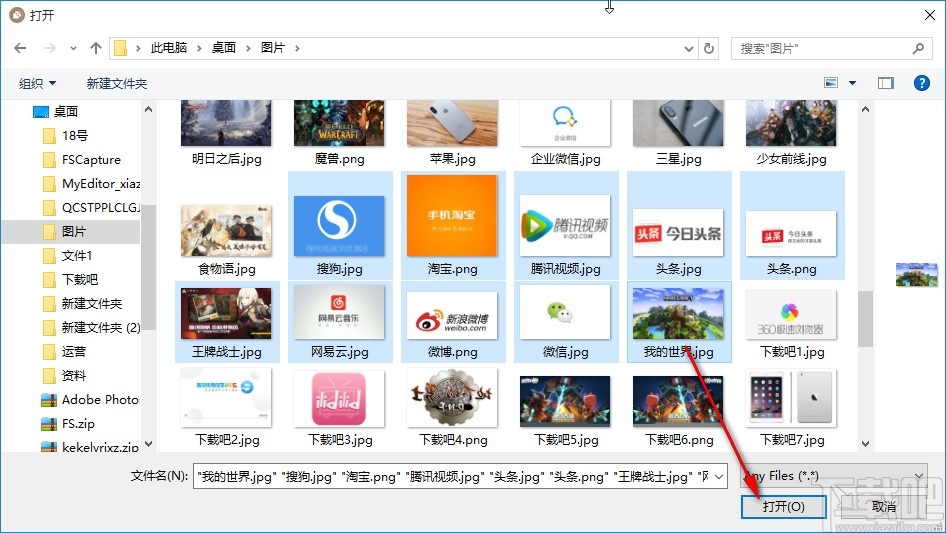Expand address bar history dropdown

pos(688,48)
